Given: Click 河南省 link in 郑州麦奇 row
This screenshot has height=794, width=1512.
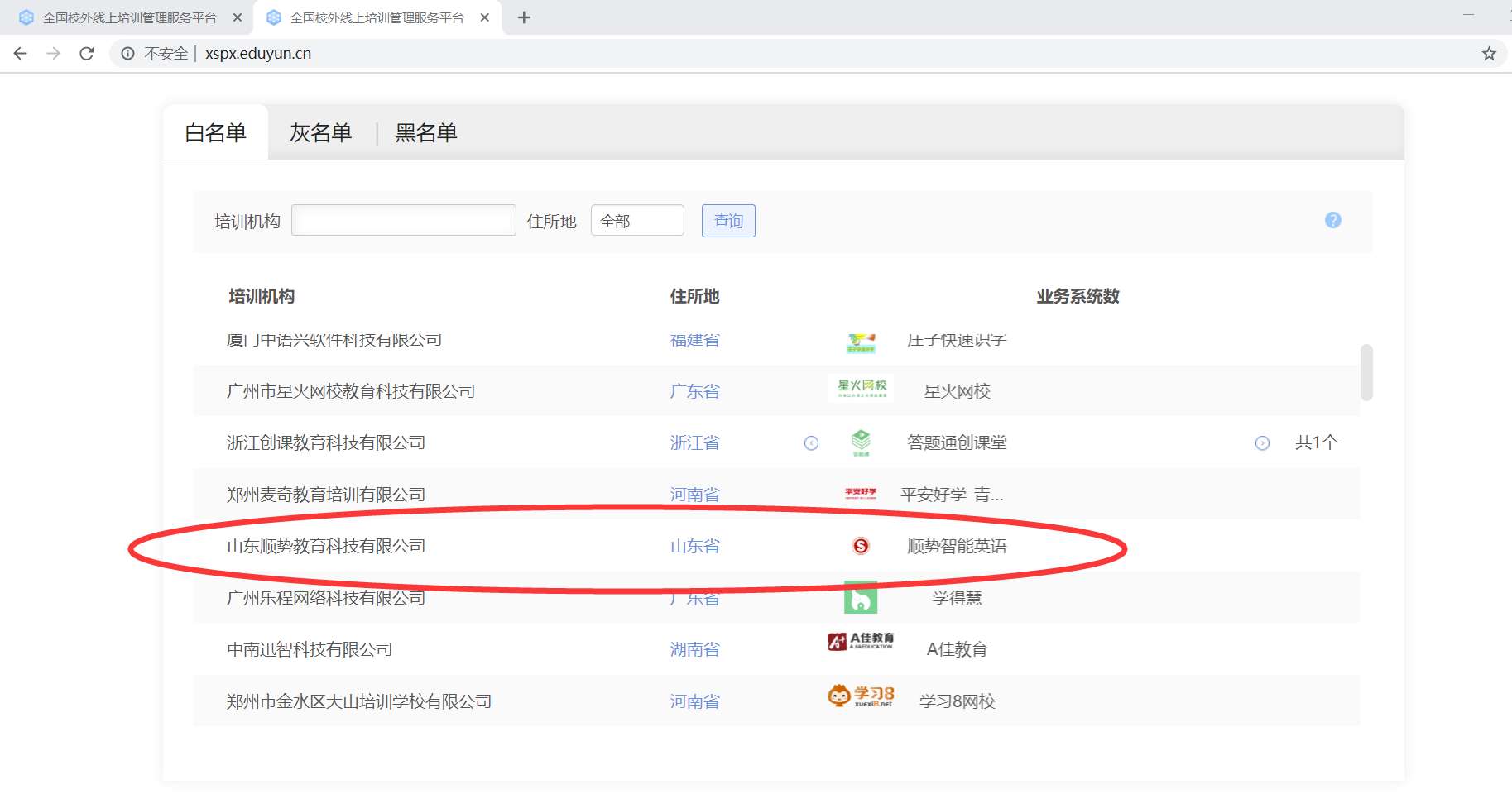Looking at the screenshot, I should click(695, 495).
